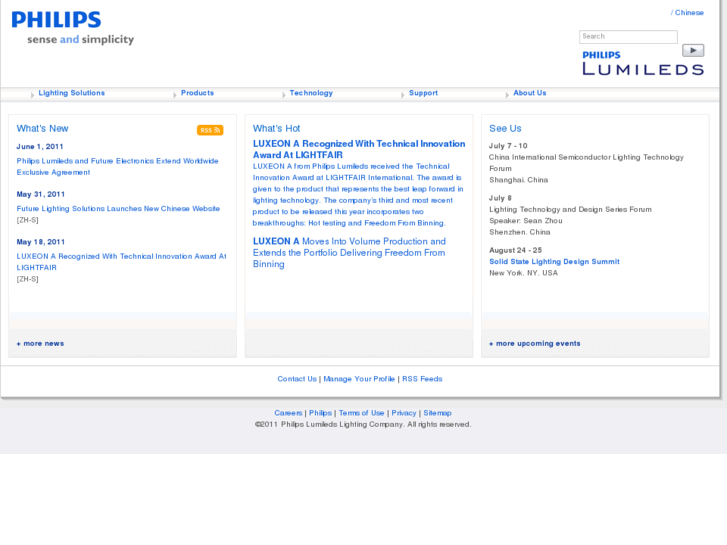The image size is (727, 545).
Task: Open the Technology menu
Action: (x=311, y=93)
